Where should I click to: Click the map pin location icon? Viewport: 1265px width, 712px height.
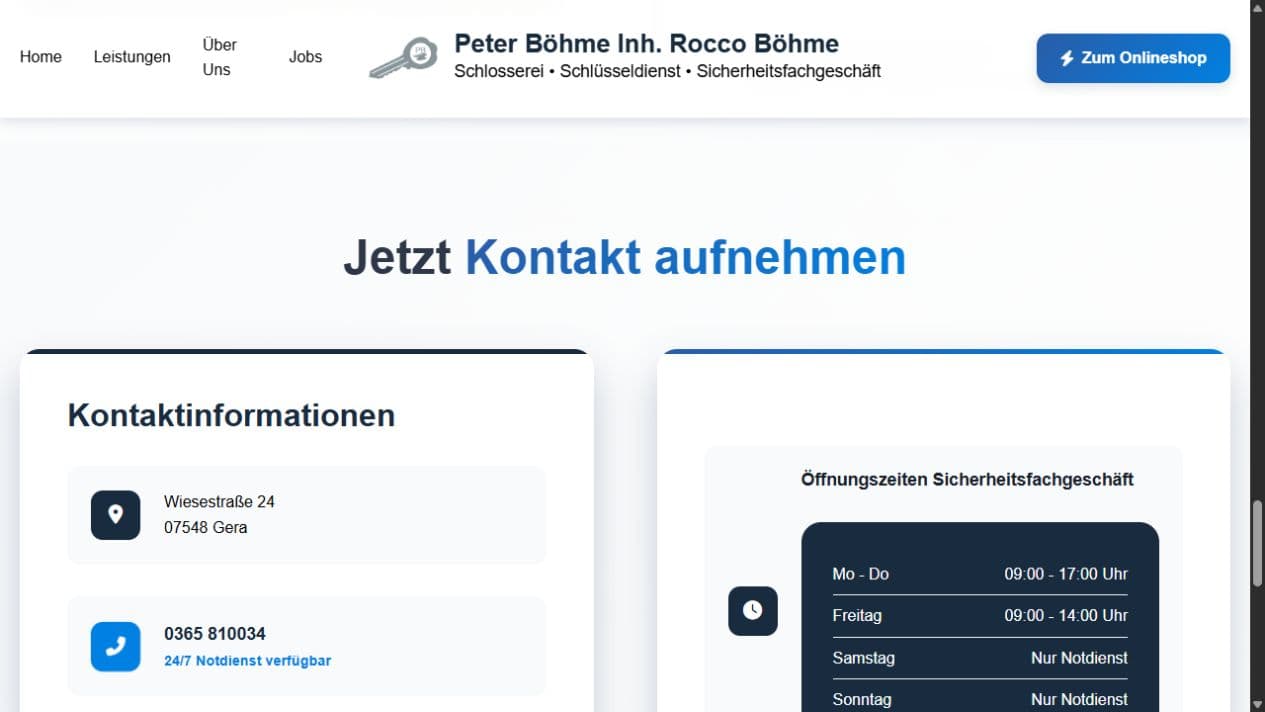coord(116,515)
